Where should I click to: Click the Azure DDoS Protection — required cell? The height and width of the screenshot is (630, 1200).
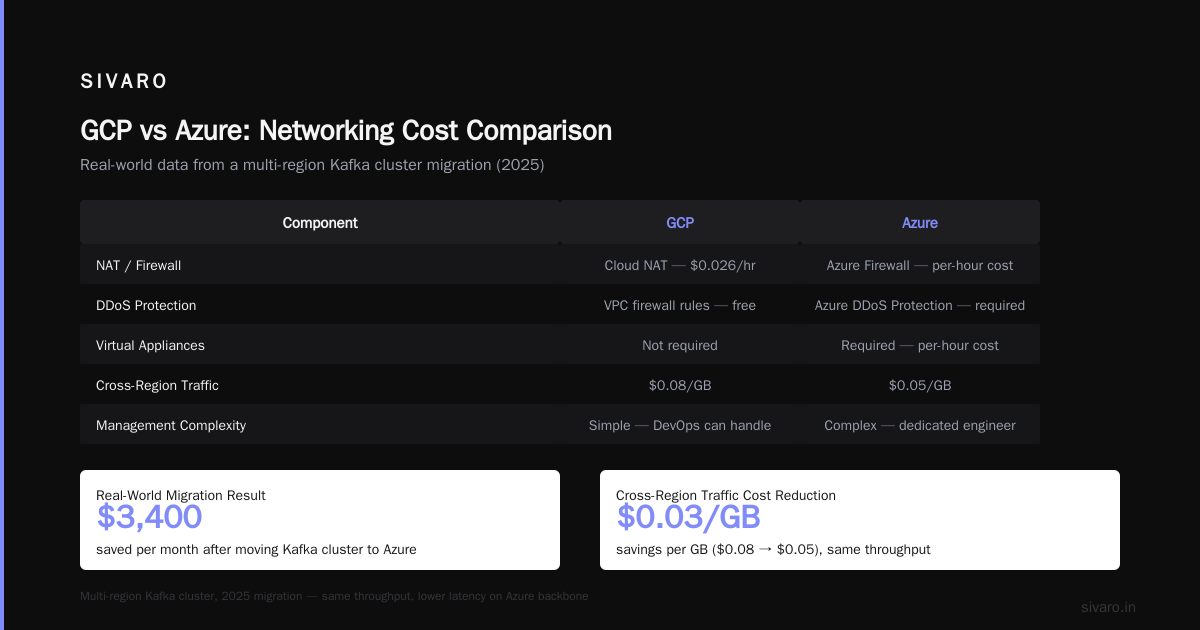pyautogui.click(x=920, y=306)
